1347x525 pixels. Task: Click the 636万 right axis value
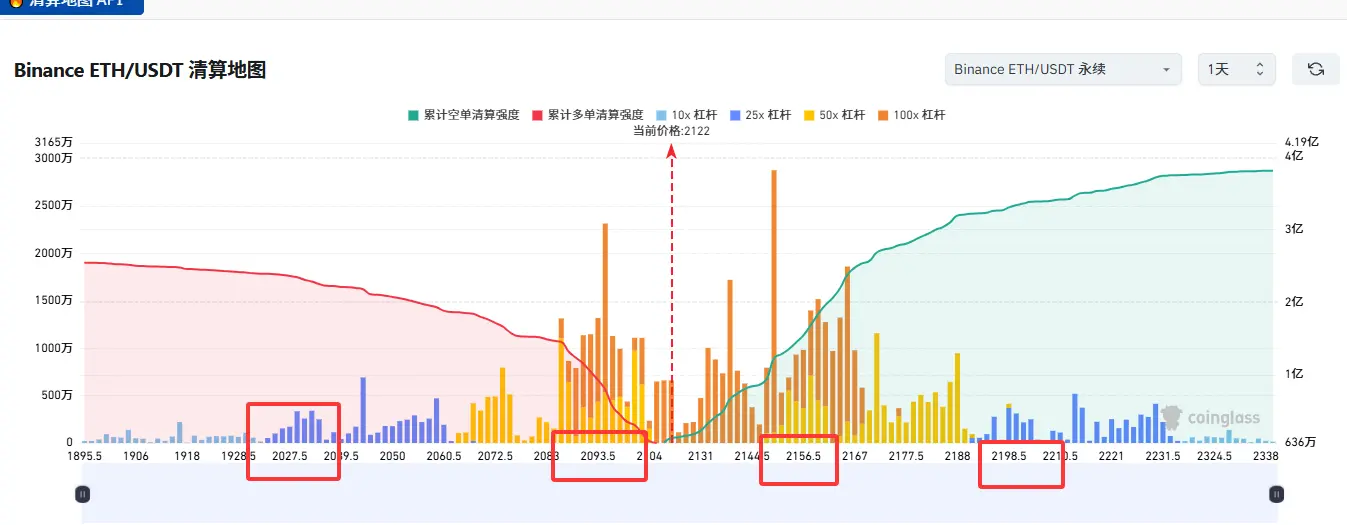(1301, 442)
